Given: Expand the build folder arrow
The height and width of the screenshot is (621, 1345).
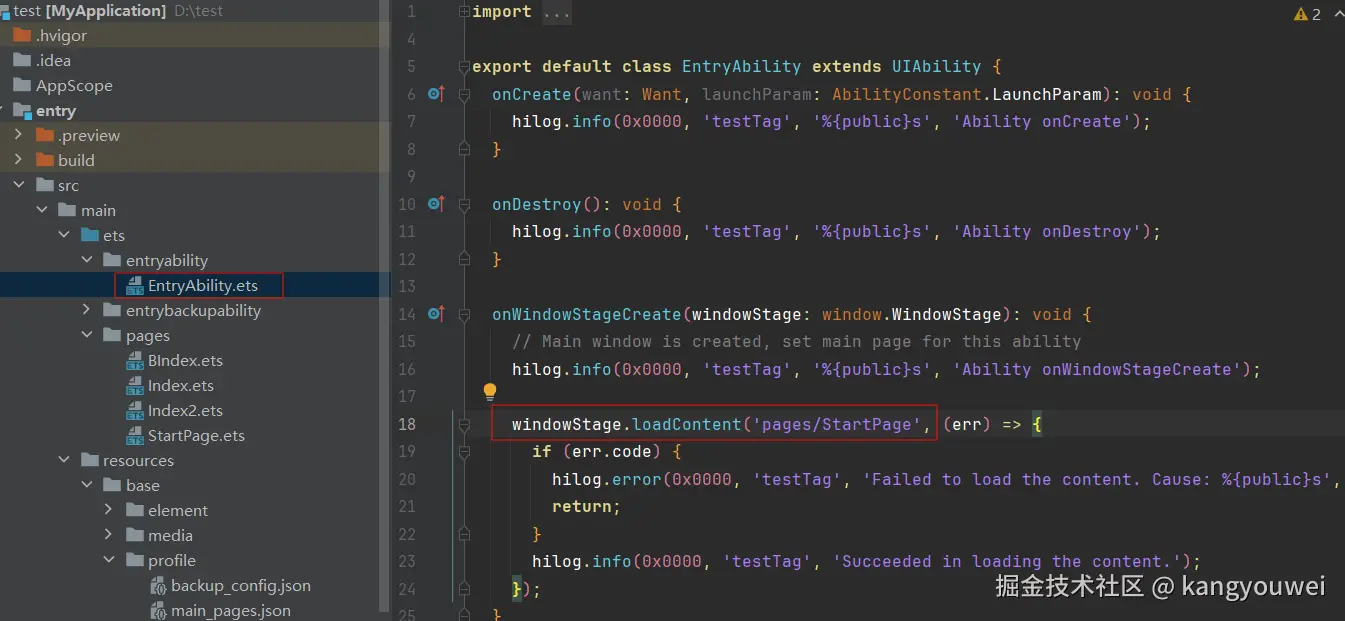Looking at the screenshot, I should pyautogui.click(x=18, y=160).
